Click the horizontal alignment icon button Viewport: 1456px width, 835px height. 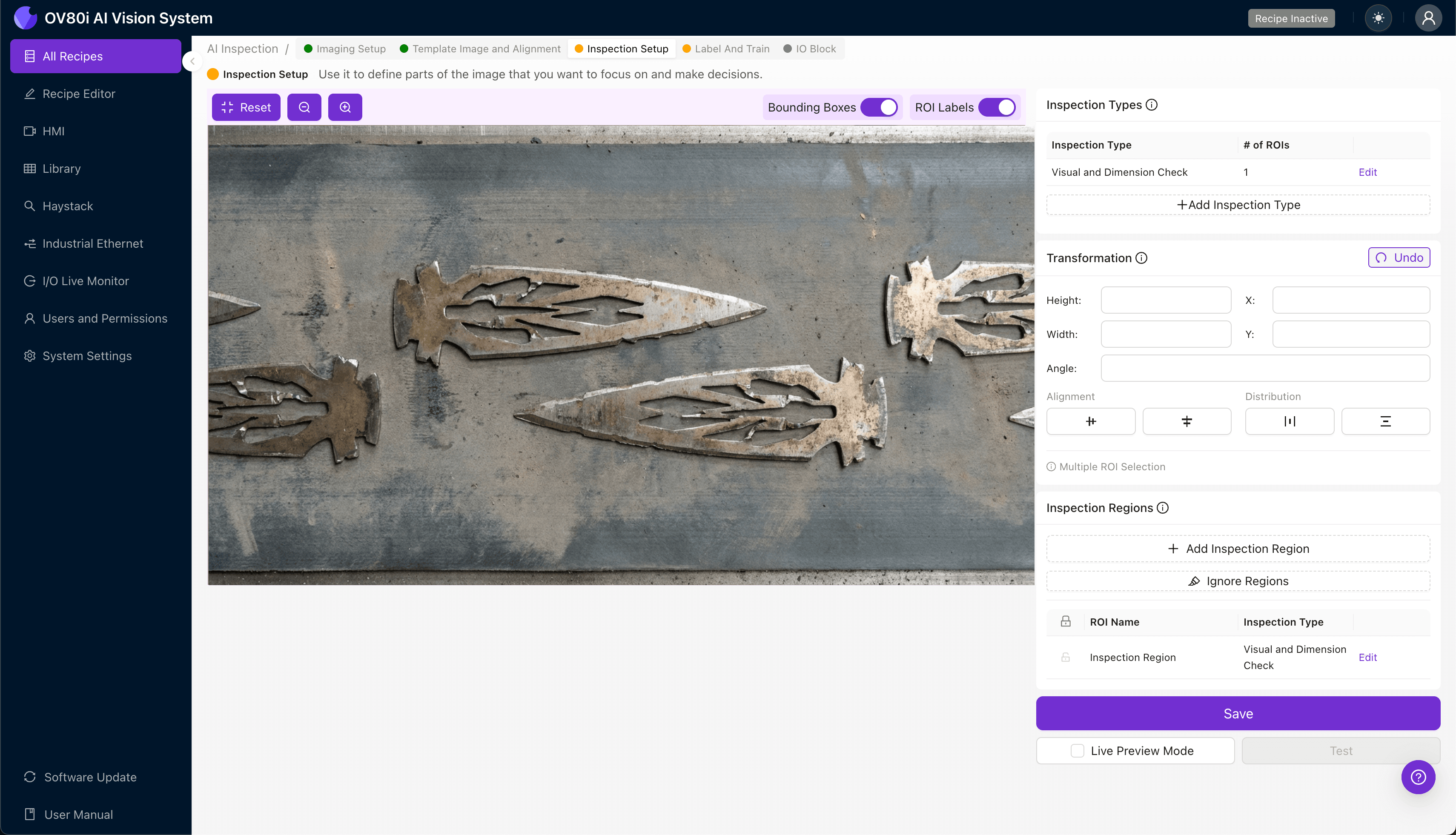click(x=1091, y=421)
